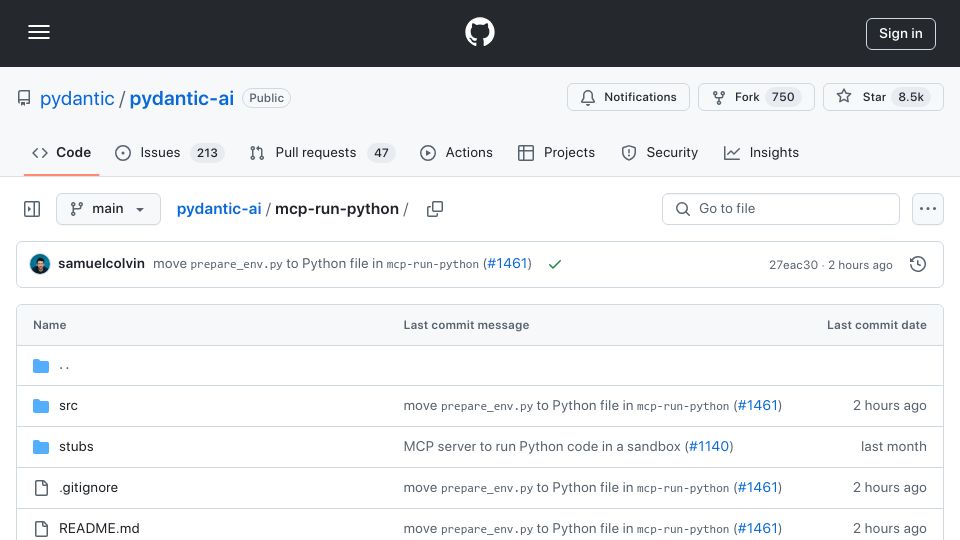The height and width of the screenshot is (540, 960).
Task: Copy the path mcp-run-python
Action: coord(435,209)
